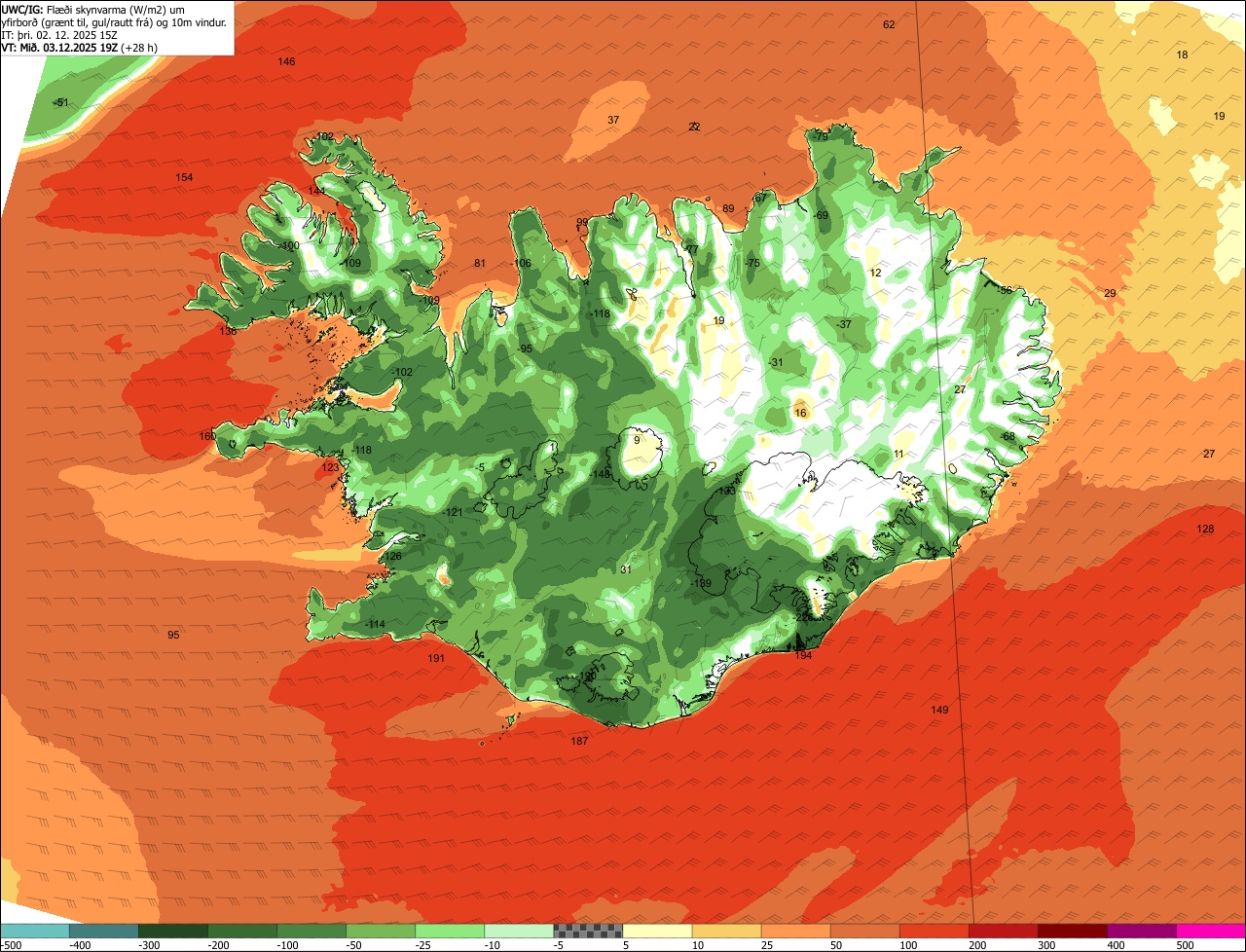Click the legend label 500
Image resolution: width=1246 pixels, height=952 pixels.
pyautogui.click(x=1185, y=945)
